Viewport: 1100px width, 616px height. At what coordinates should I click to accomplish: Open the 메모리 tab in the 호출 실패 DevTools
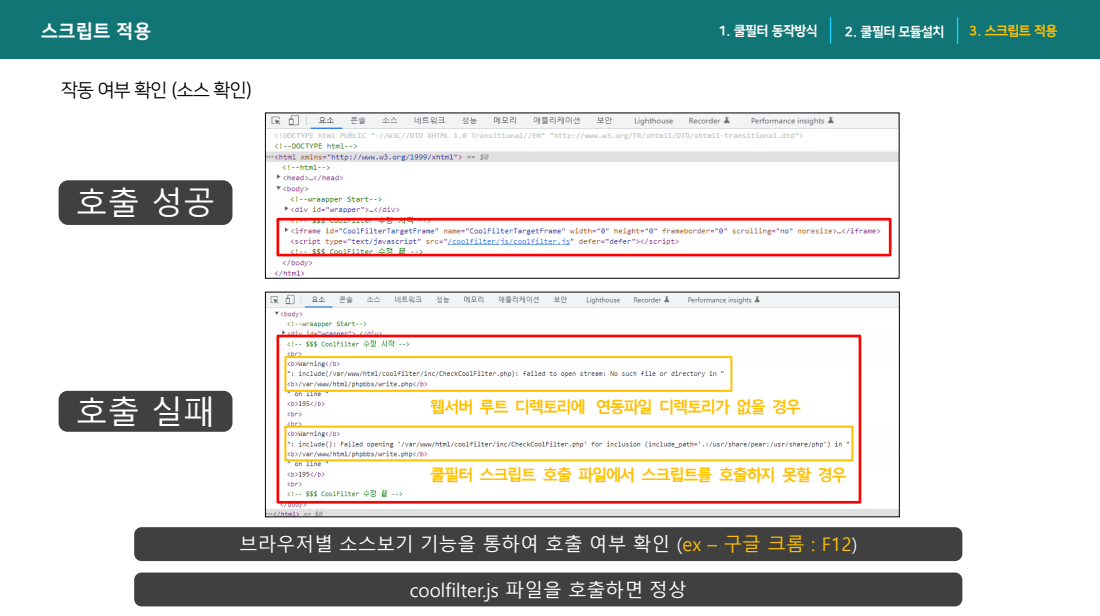[474, 300]
